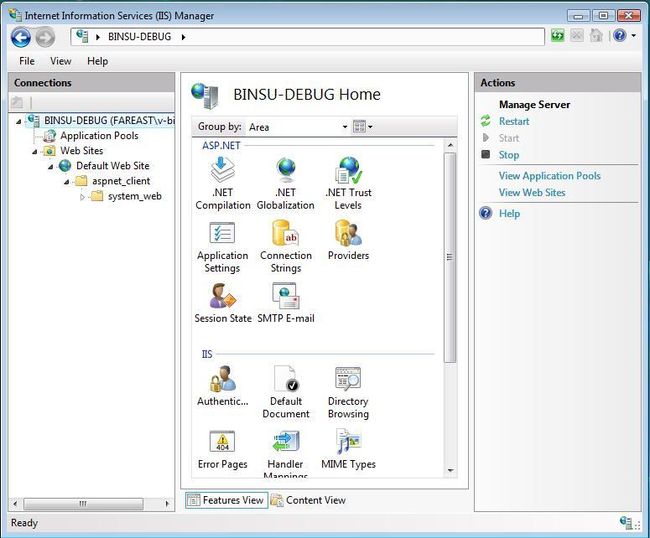Open the File menu
650x538 pixels.
point(27,61)
